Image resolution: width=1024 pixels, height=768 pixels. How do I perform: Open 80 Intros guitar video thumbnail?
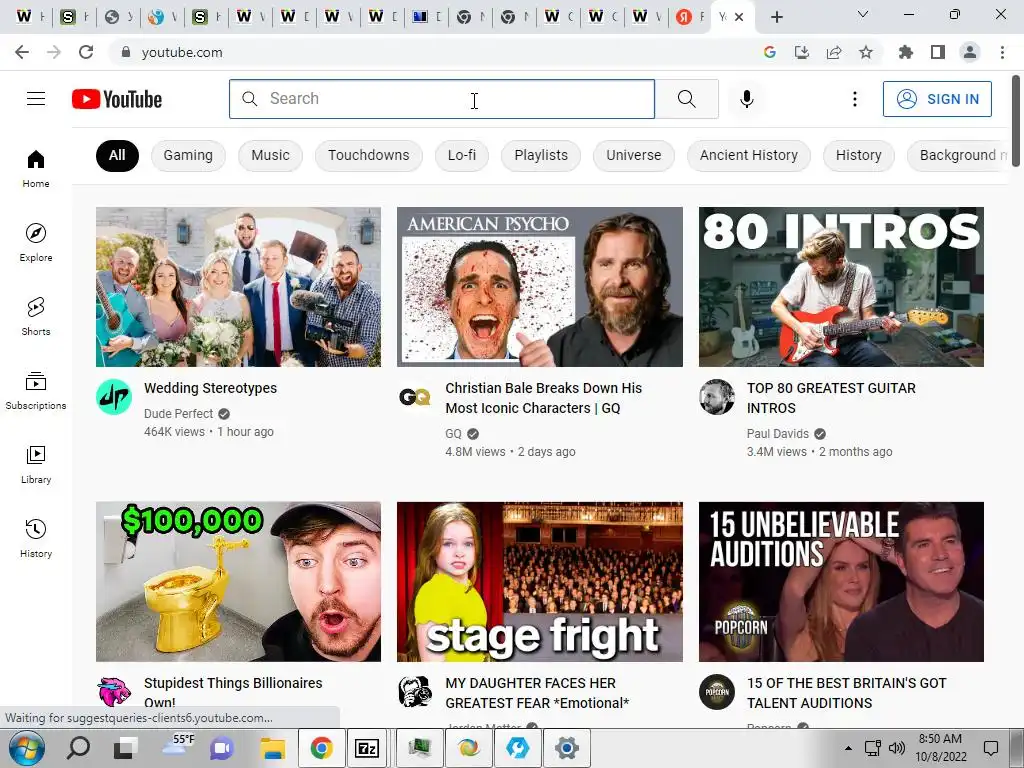pyautogui.click(x=841, y=287)
